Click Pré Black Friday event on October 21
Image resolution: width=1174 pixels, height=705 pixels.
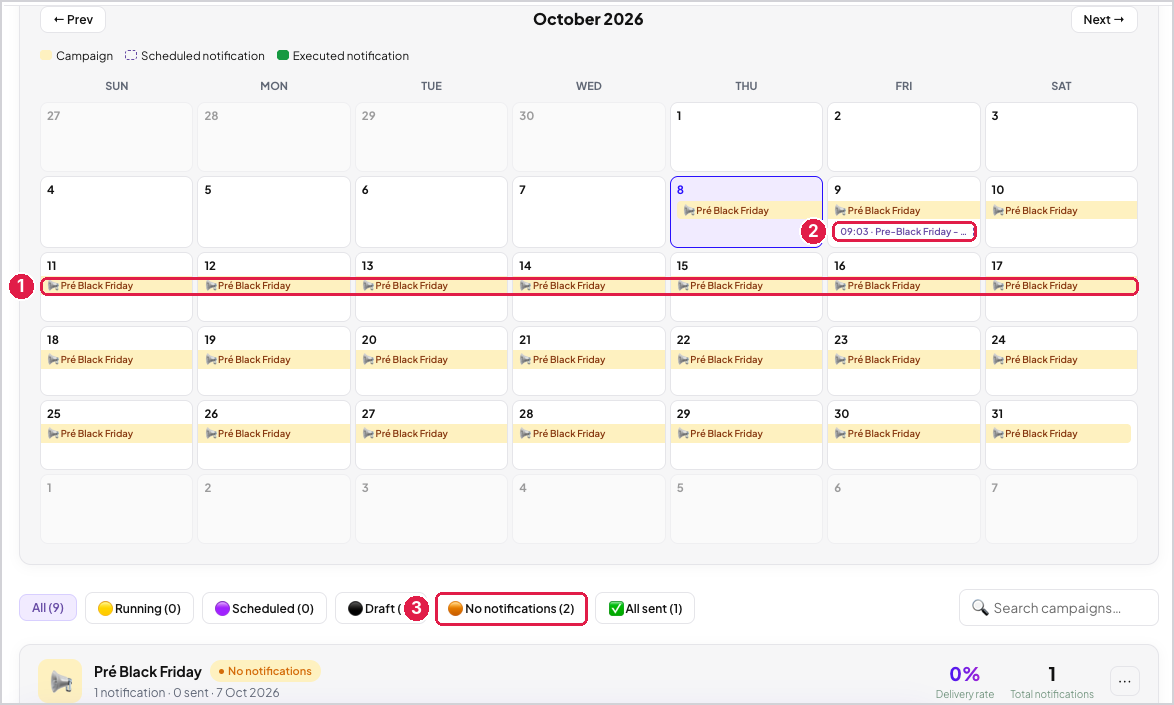coord(588,359)
